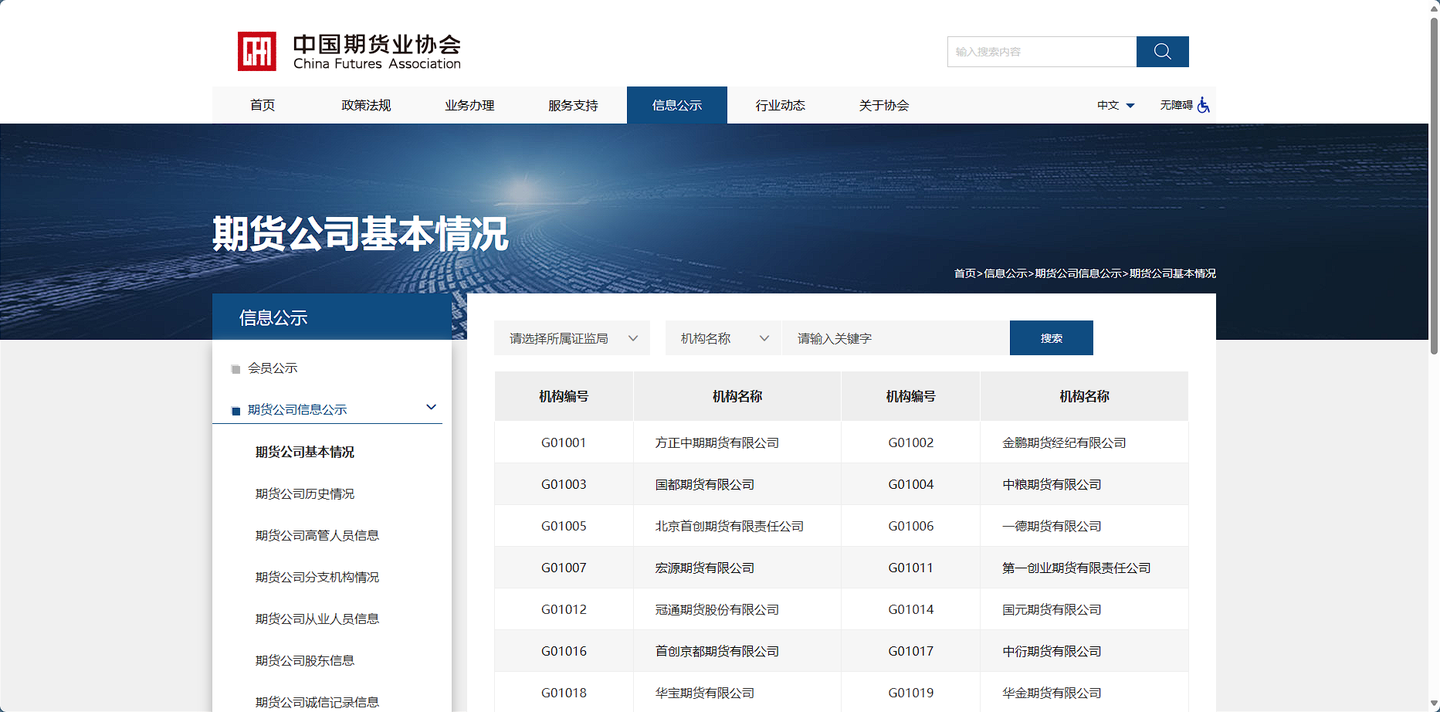Go to the 首页 navigation tab
The image size is (1440, 712).
point(262,105)
